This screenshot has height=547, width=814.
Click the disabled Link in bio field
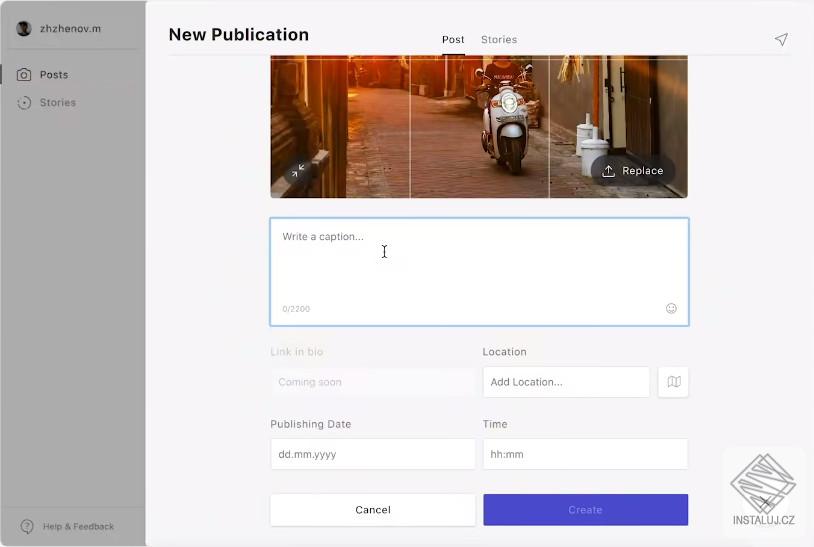pos(373,382)
